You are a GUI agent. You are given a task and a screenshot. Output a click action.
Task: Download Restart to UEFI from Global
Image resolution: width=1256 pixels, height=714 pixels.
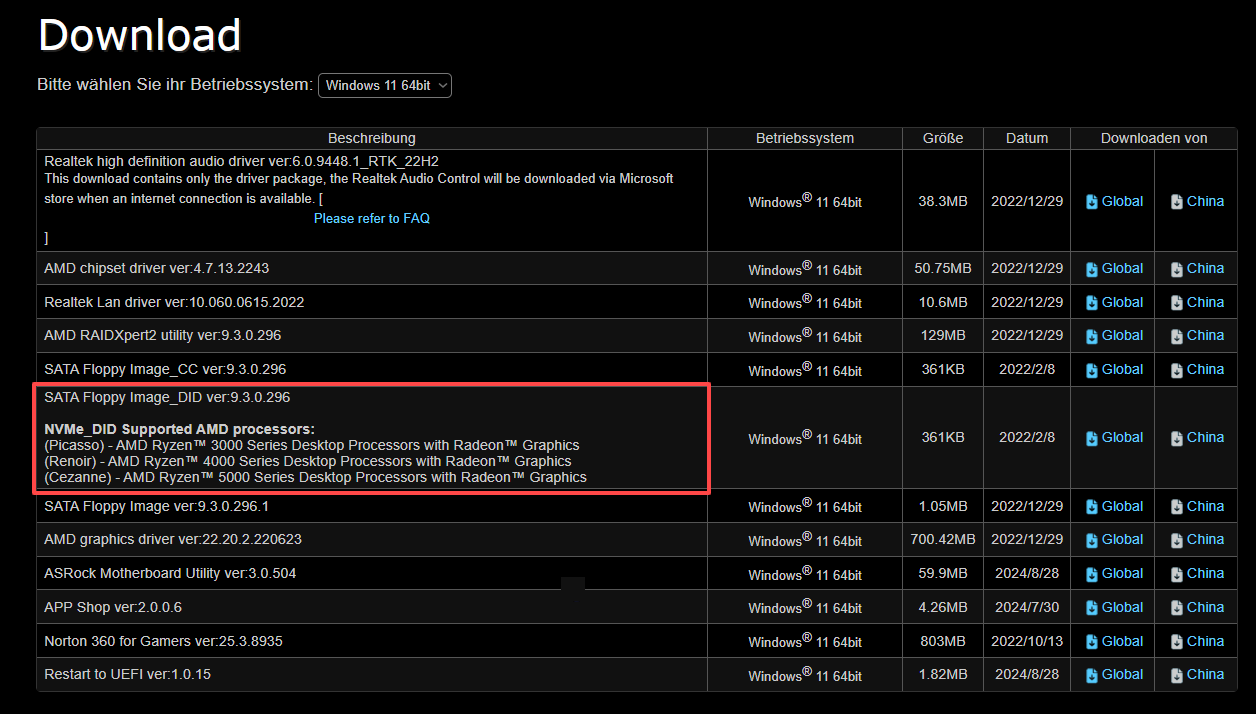tap(1114, 674)
